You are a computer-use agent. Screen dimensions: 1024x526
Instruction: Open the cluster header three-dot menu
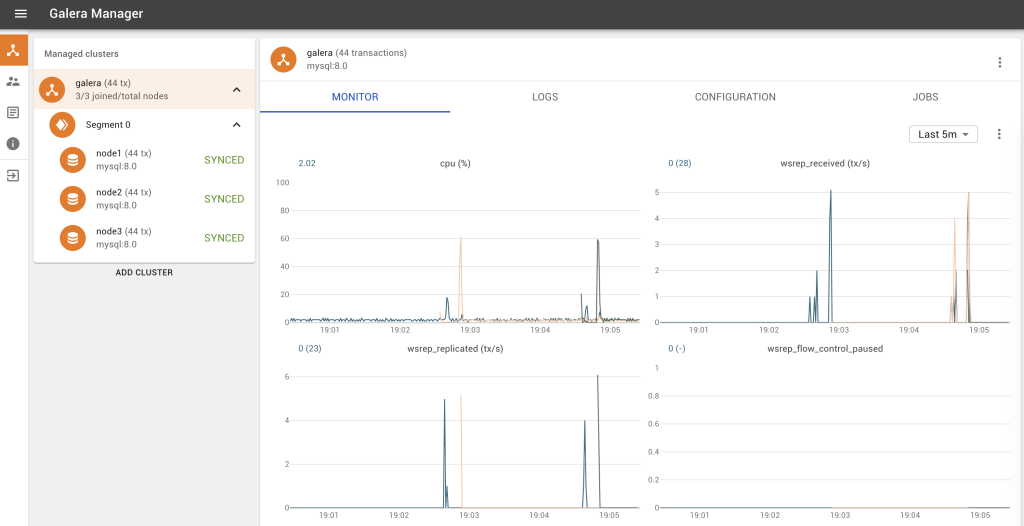tap(999, 63)
